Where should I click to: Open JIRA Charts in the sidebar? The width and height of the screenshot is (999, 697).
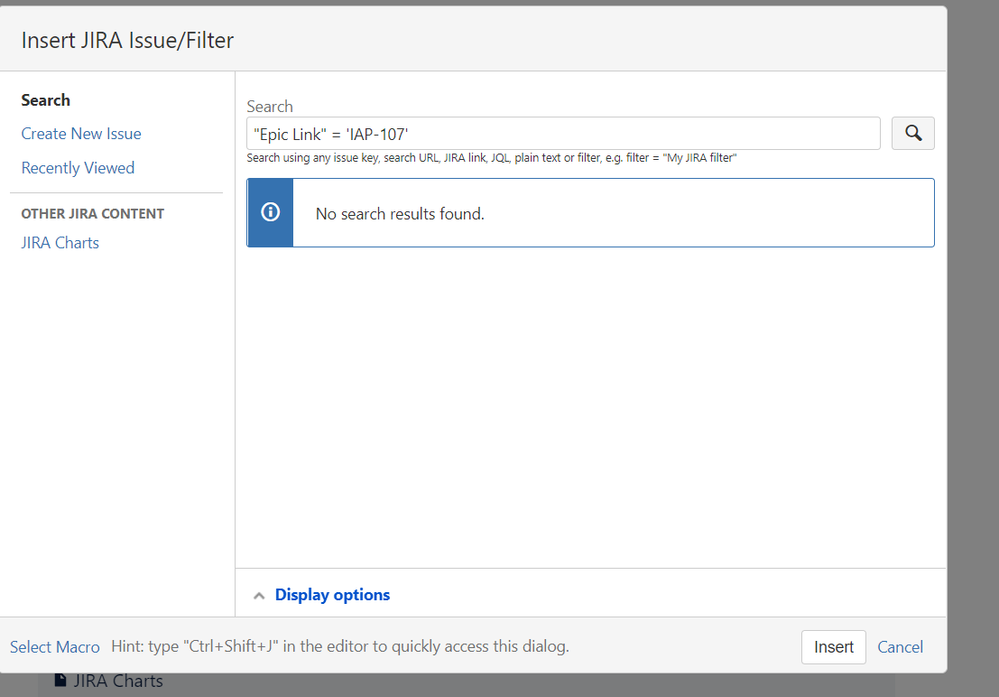60,243
